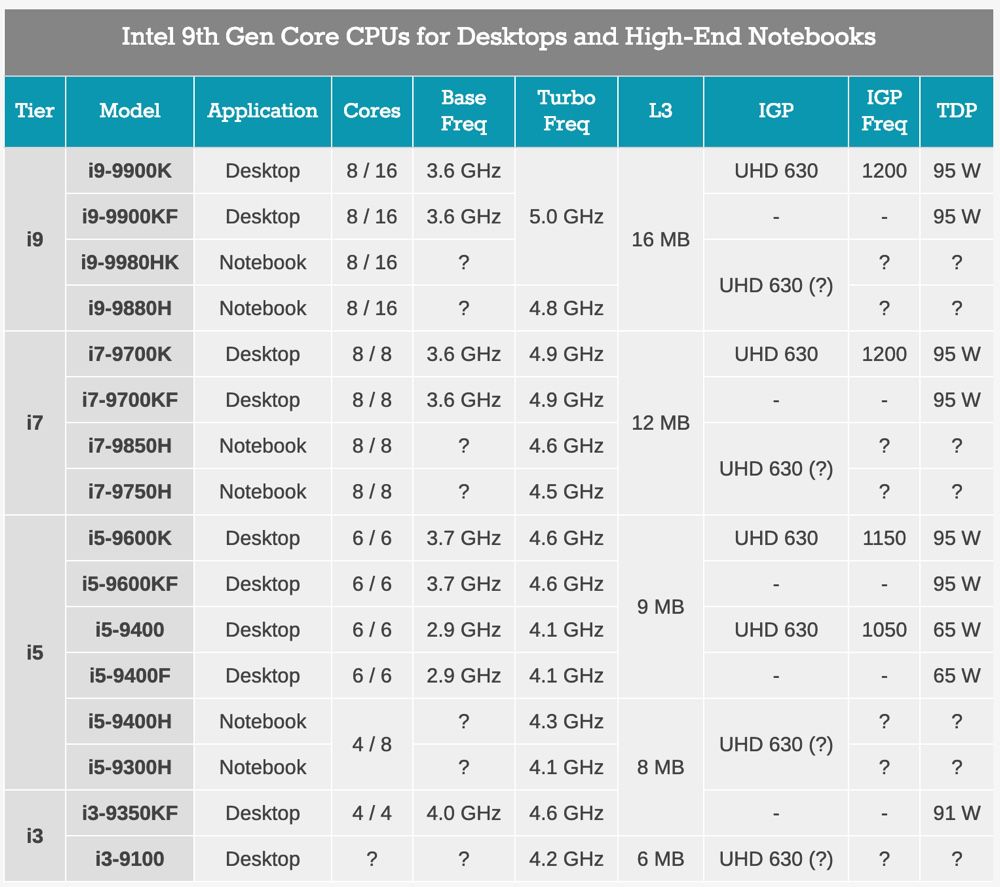
Task: Click the '4.0 GHz' base frequency cell
Action: click(x=464, y=814)
